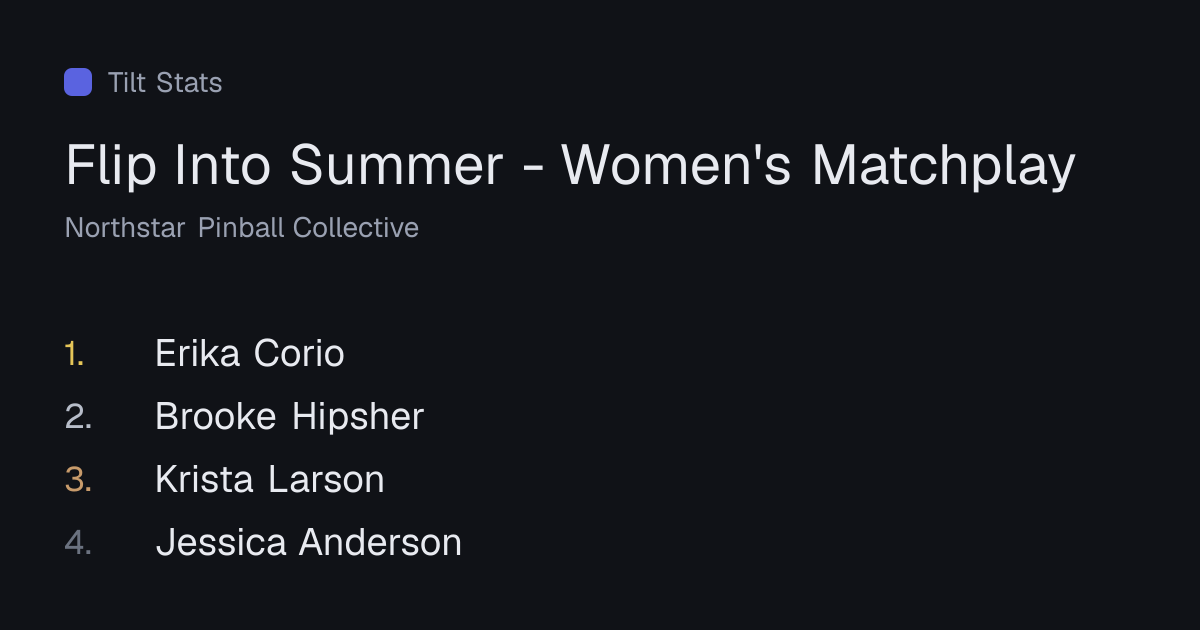Image resolution: width=1200 pixels, height=630 pixels.
Task: Click the words Flip Into Summer in the title
Action: click(x=284, y=166)
